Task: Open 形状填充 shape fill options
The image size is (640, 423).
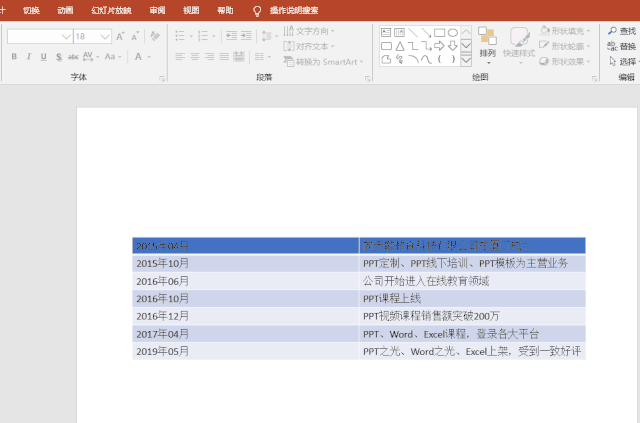Action: click(x=565, y=31)
